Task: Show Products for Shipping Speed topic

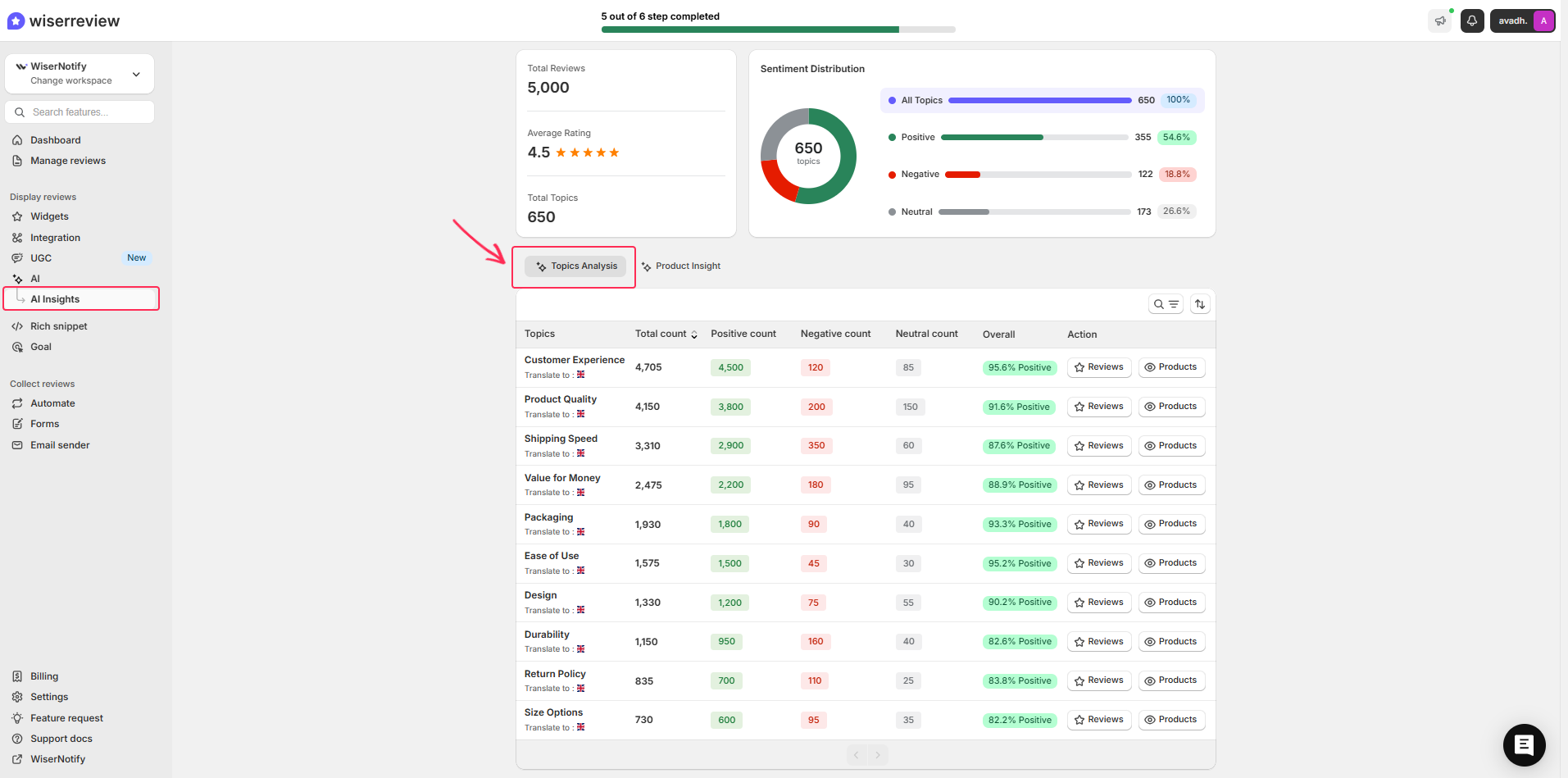Action: click(x=1171, y=446)
